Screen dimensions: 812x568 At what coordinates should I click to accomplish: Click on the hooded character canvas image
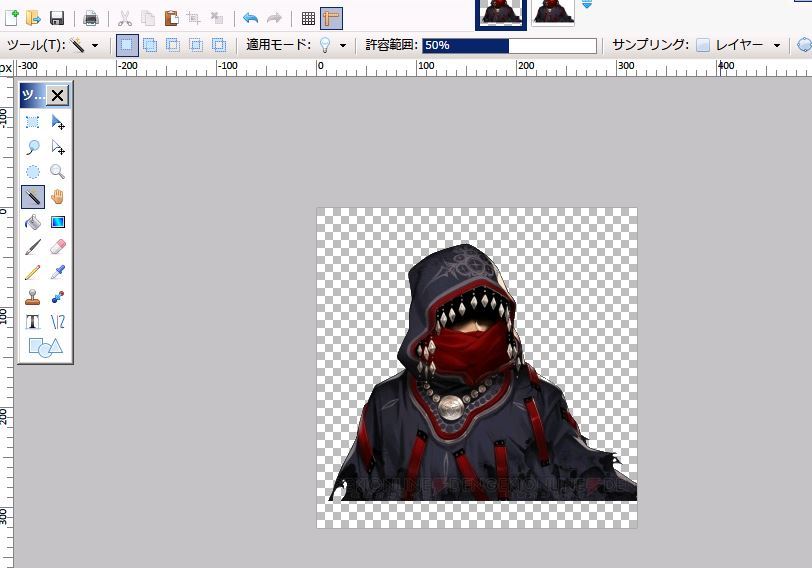click(x=477, y=368)
